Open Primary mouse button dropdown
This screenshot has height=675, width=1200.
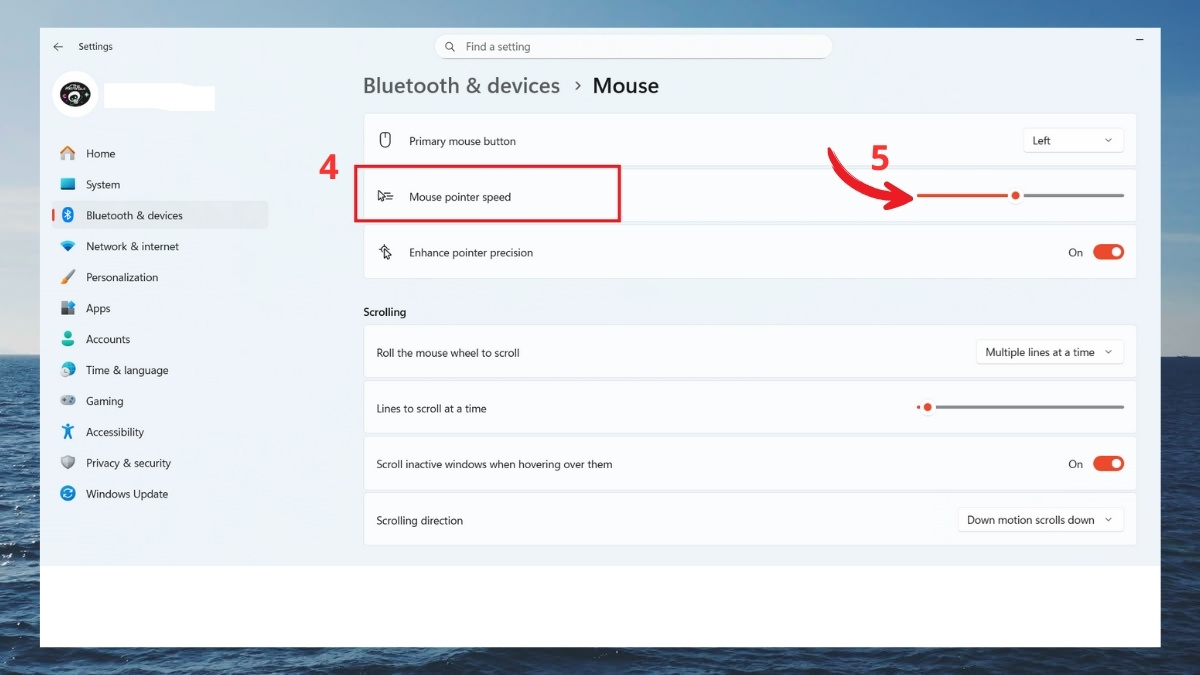pos(1073,141)
